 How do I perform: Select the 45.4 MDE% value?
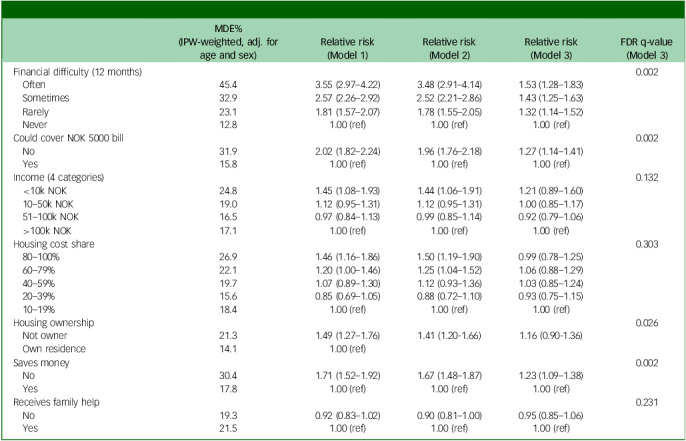click(x=228, y=85)
